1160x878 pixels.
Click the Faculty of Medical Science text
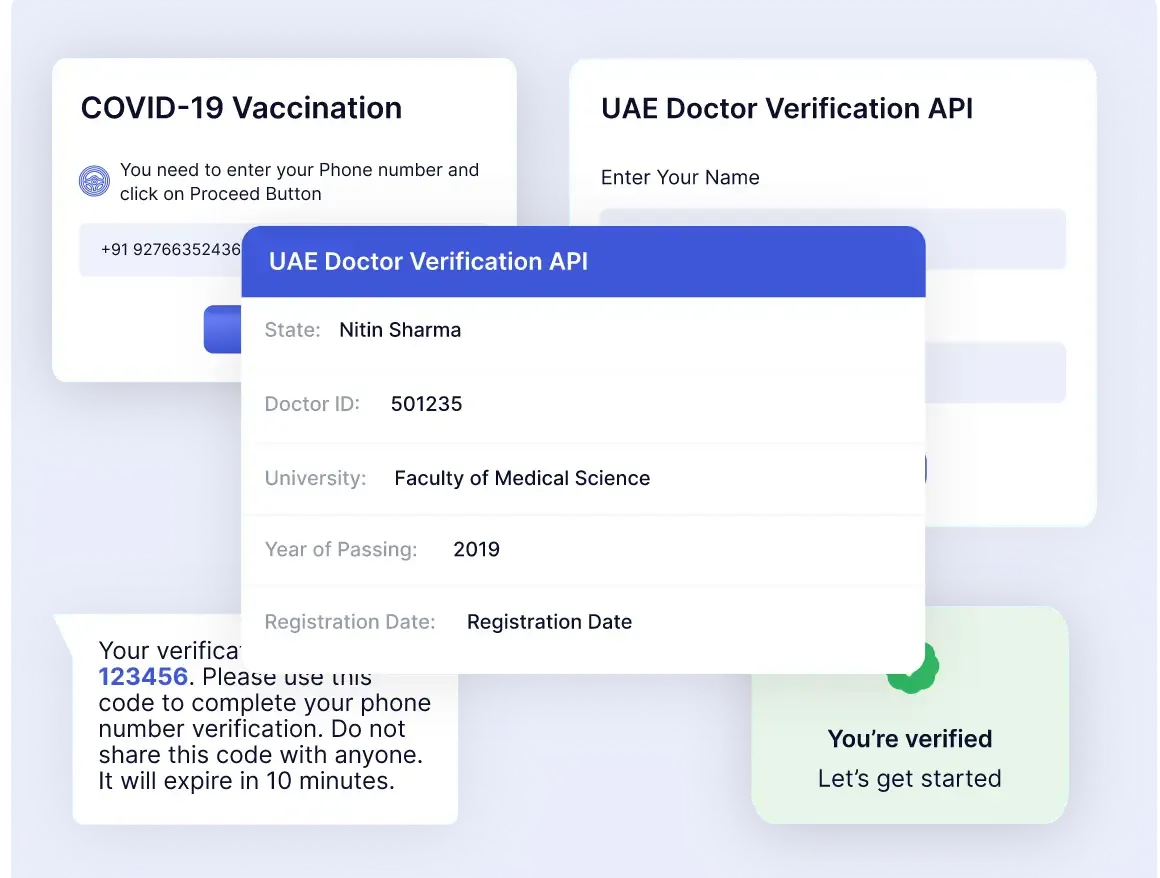pyautogui.click(x=522, y=479)
